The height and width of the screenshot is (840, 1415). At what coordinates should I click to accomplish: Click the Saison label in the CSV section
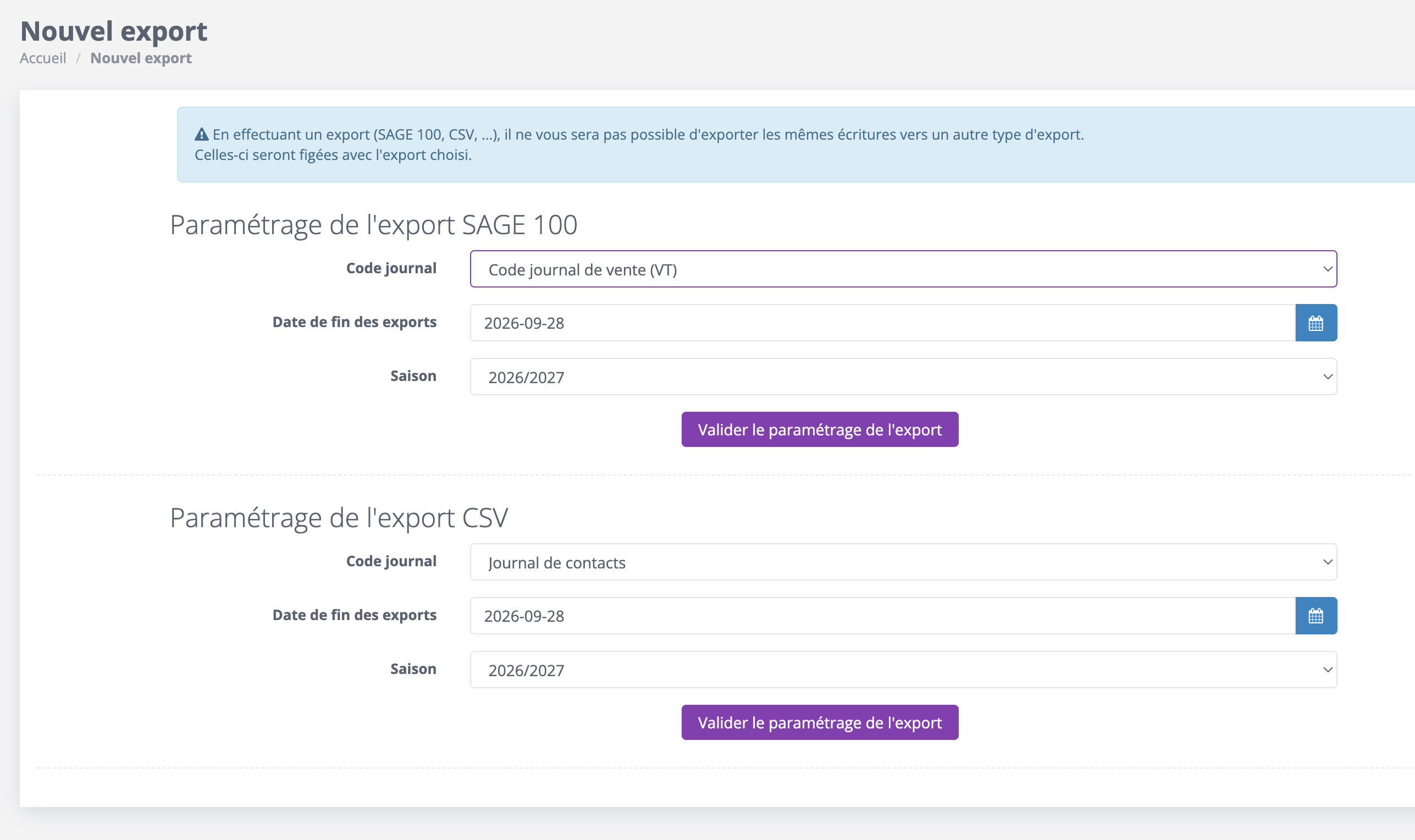pos(413,669)
